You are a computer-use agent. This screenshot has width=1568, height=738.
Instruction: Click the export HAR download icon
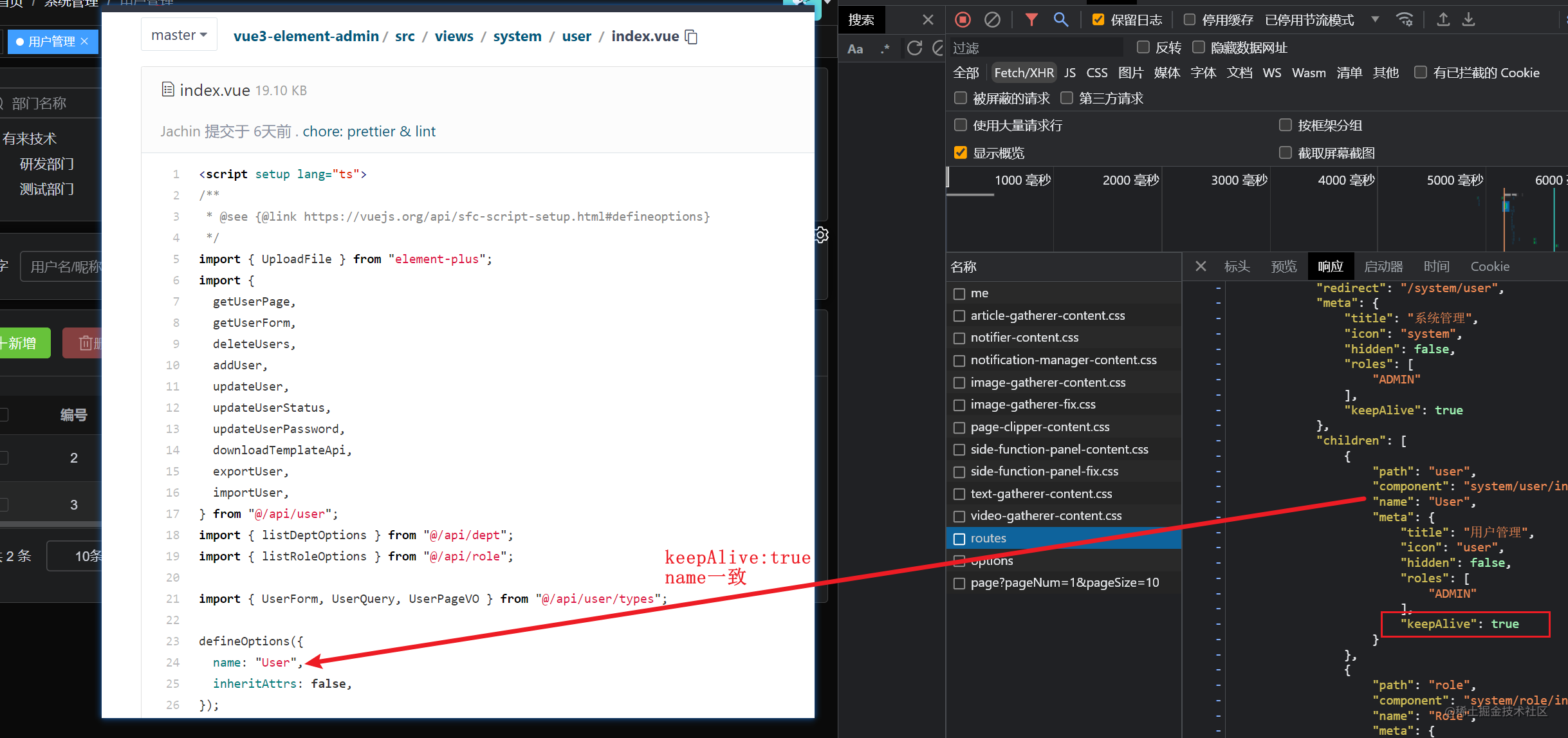click(1469, 20)
